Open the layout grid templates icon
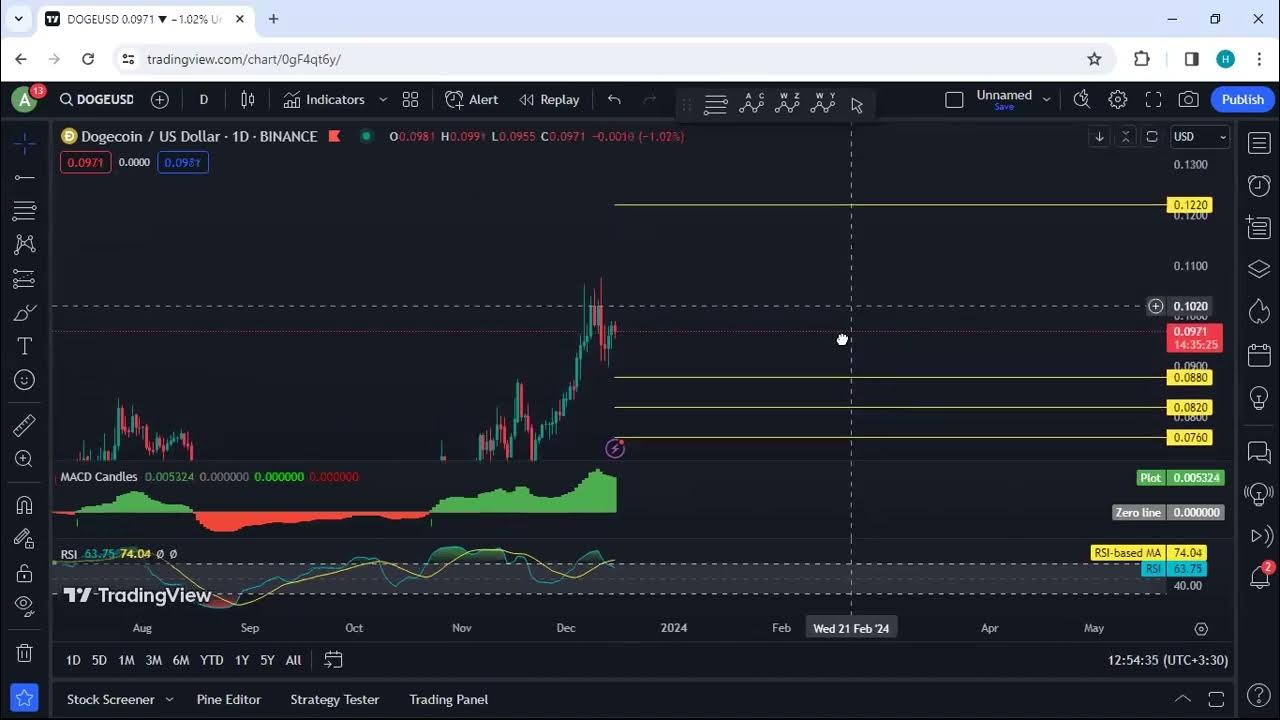The height and width of the screenshot is (720, 1280). [x=410, y=100]
